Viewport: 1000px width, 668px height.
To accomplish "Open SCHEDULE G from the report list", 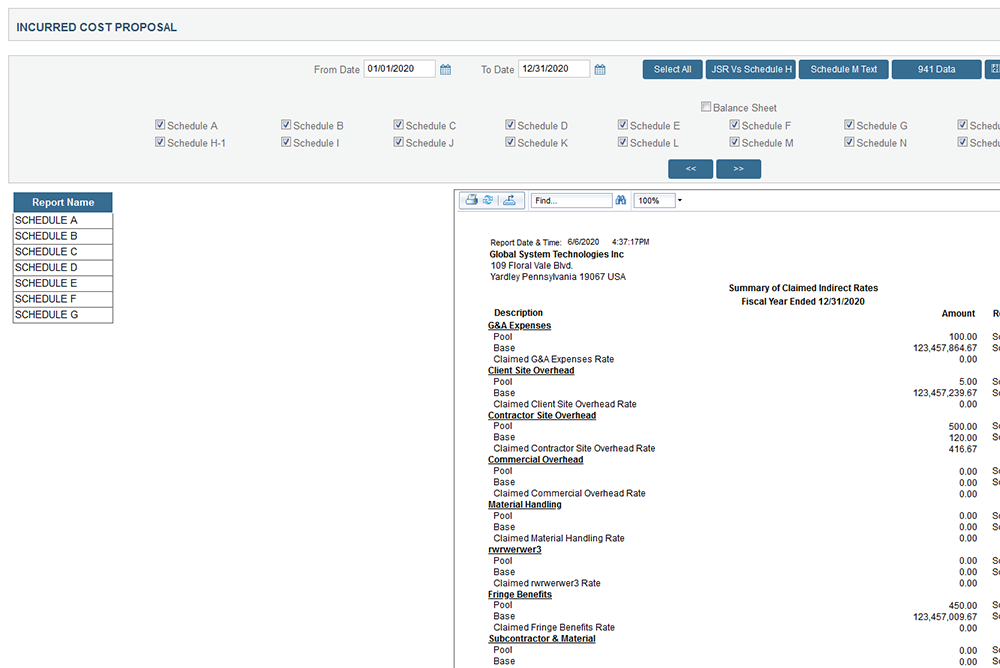I will (x=62, y=315).
